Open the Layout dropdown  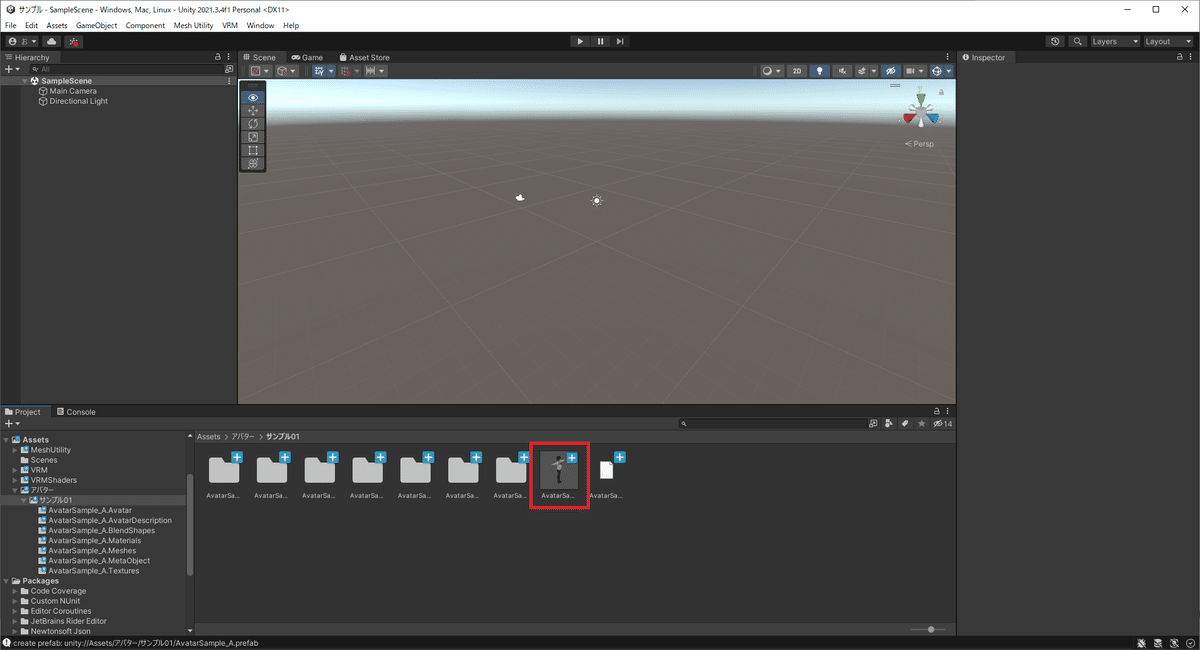(1167, 41)
